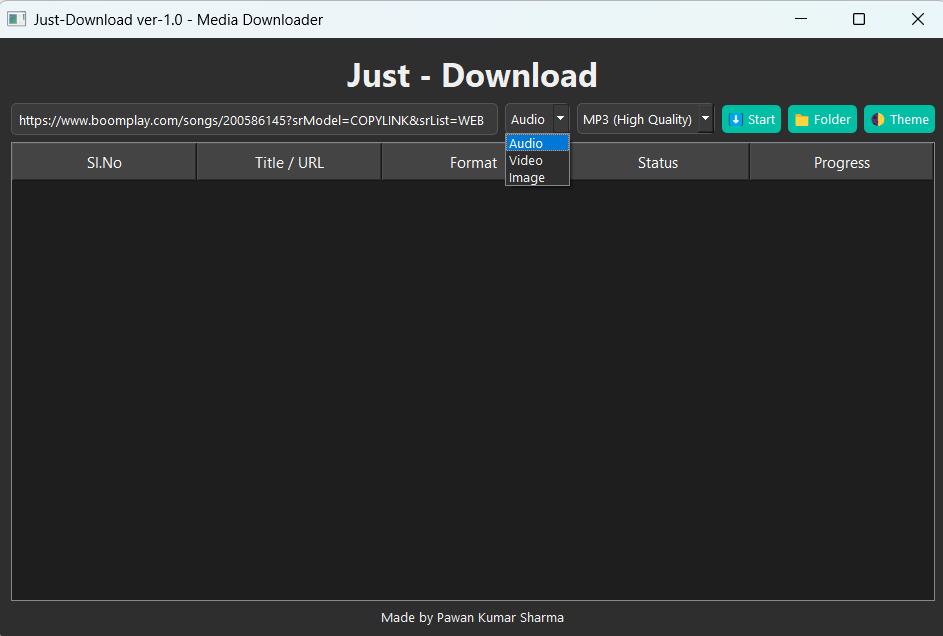Minimize the Just-Download window
The image size is (943, 636).
800,19
